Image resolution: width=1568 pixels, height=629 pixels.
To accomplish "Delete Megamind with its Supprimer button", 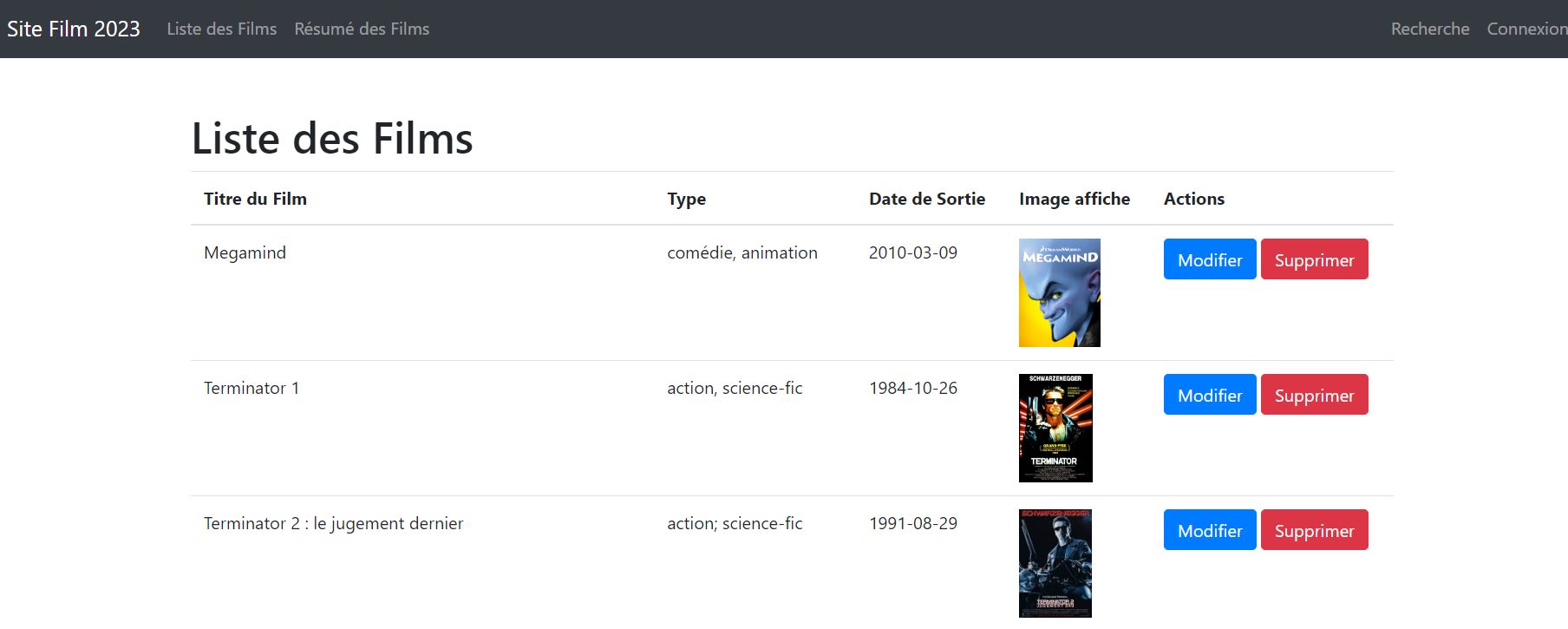I will [1314, 259].
